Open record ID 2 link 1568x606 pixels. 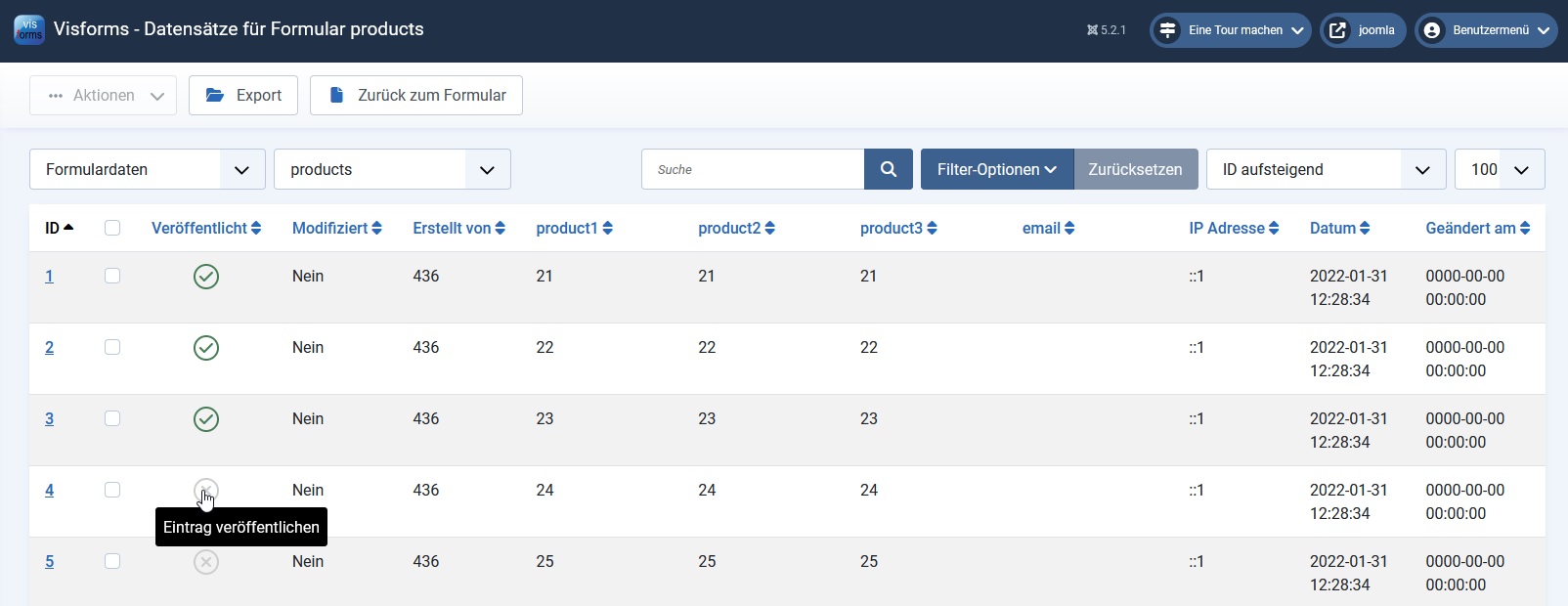(50, 348)
